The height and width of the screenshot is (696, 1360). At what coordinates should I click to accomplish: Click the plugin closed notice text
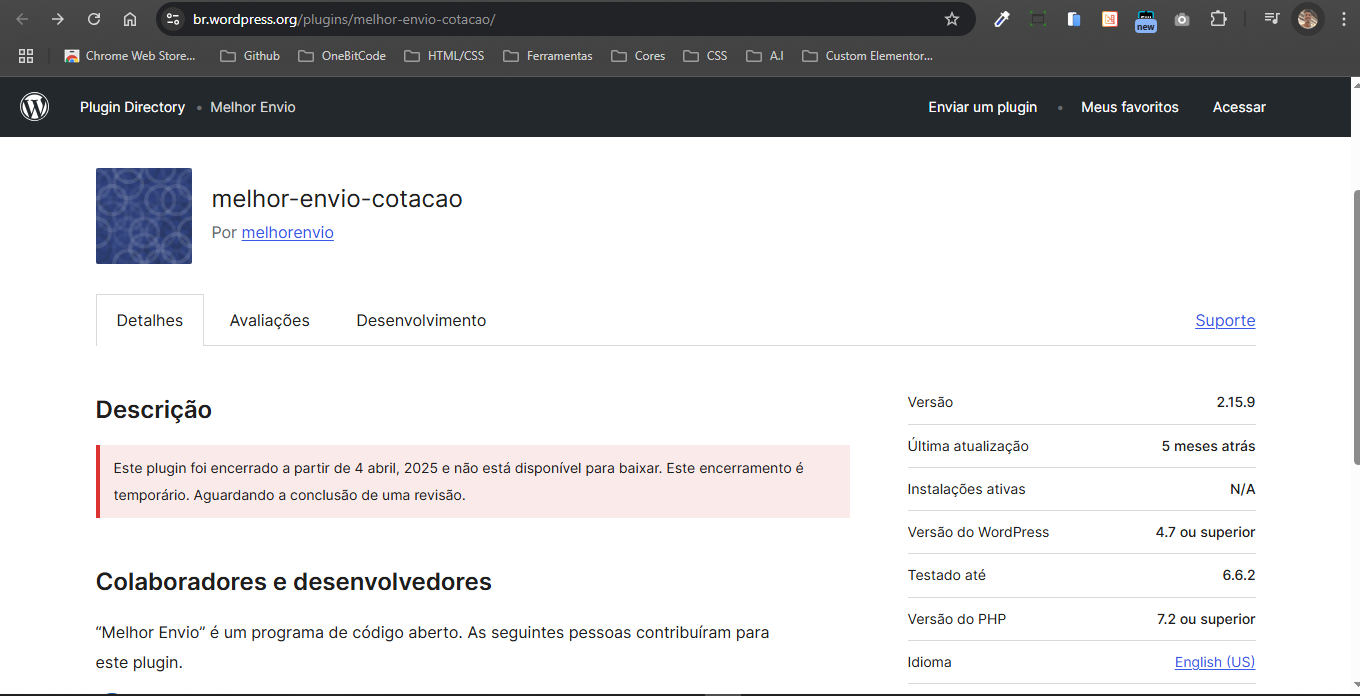coord(459,481)
